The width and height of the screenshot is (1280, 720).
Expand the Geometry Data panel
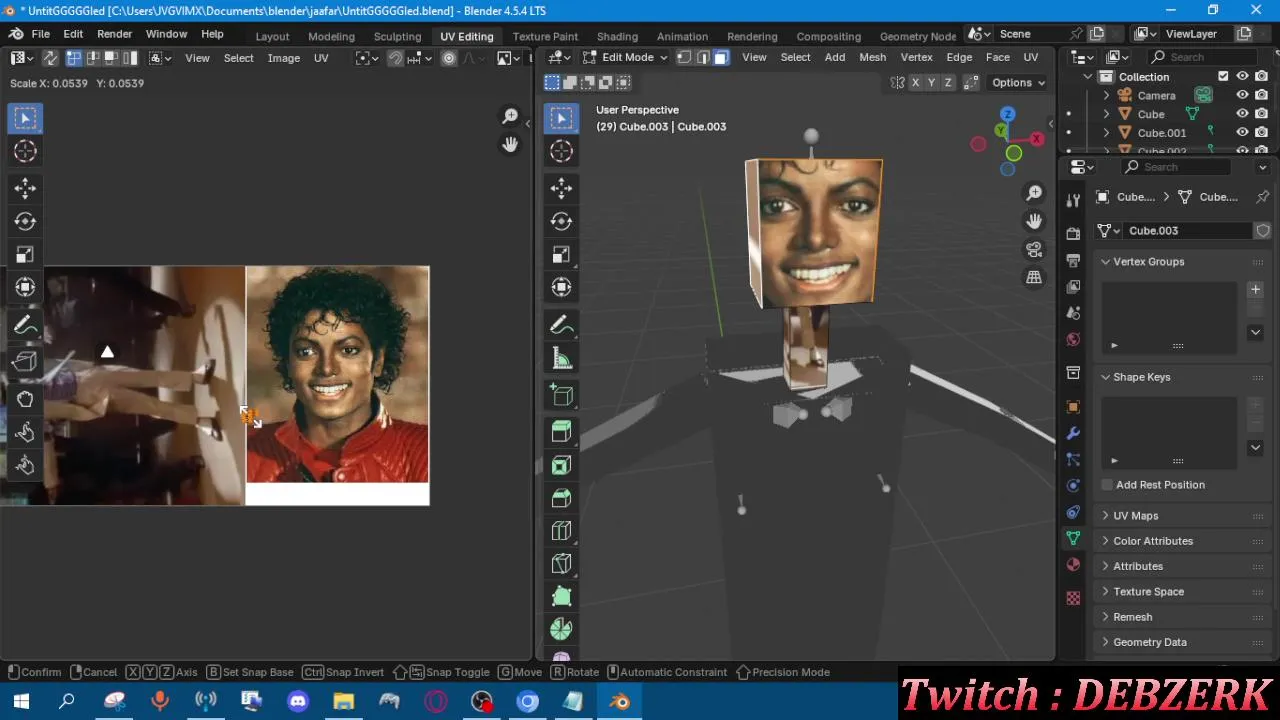click(1149, 642)
